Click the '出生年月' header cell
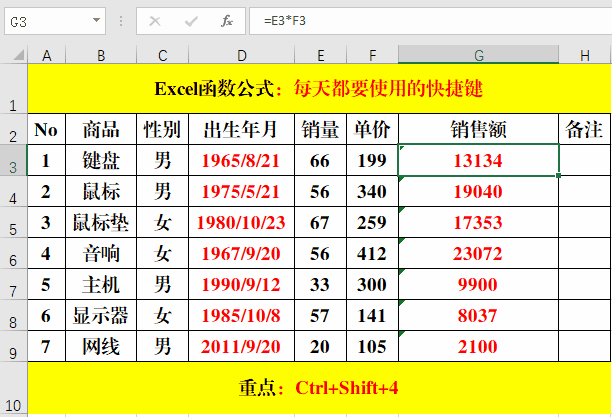The image size is (612, 417). [241, 129]
